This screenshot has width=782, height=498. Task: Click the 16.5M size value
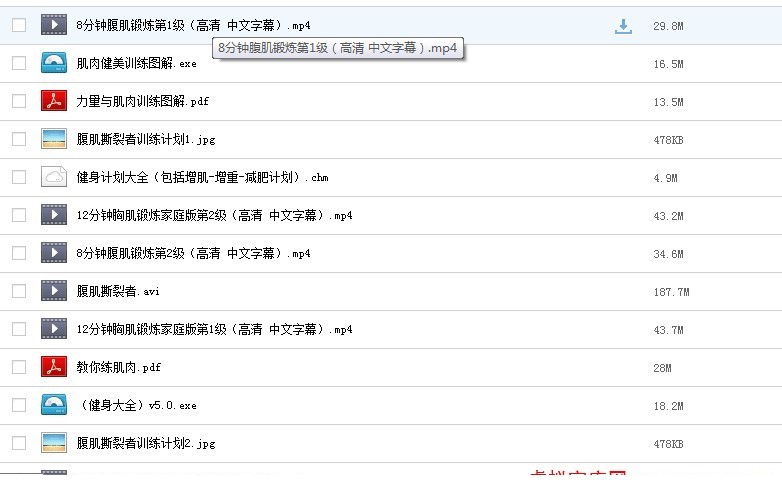pos(668,64)
